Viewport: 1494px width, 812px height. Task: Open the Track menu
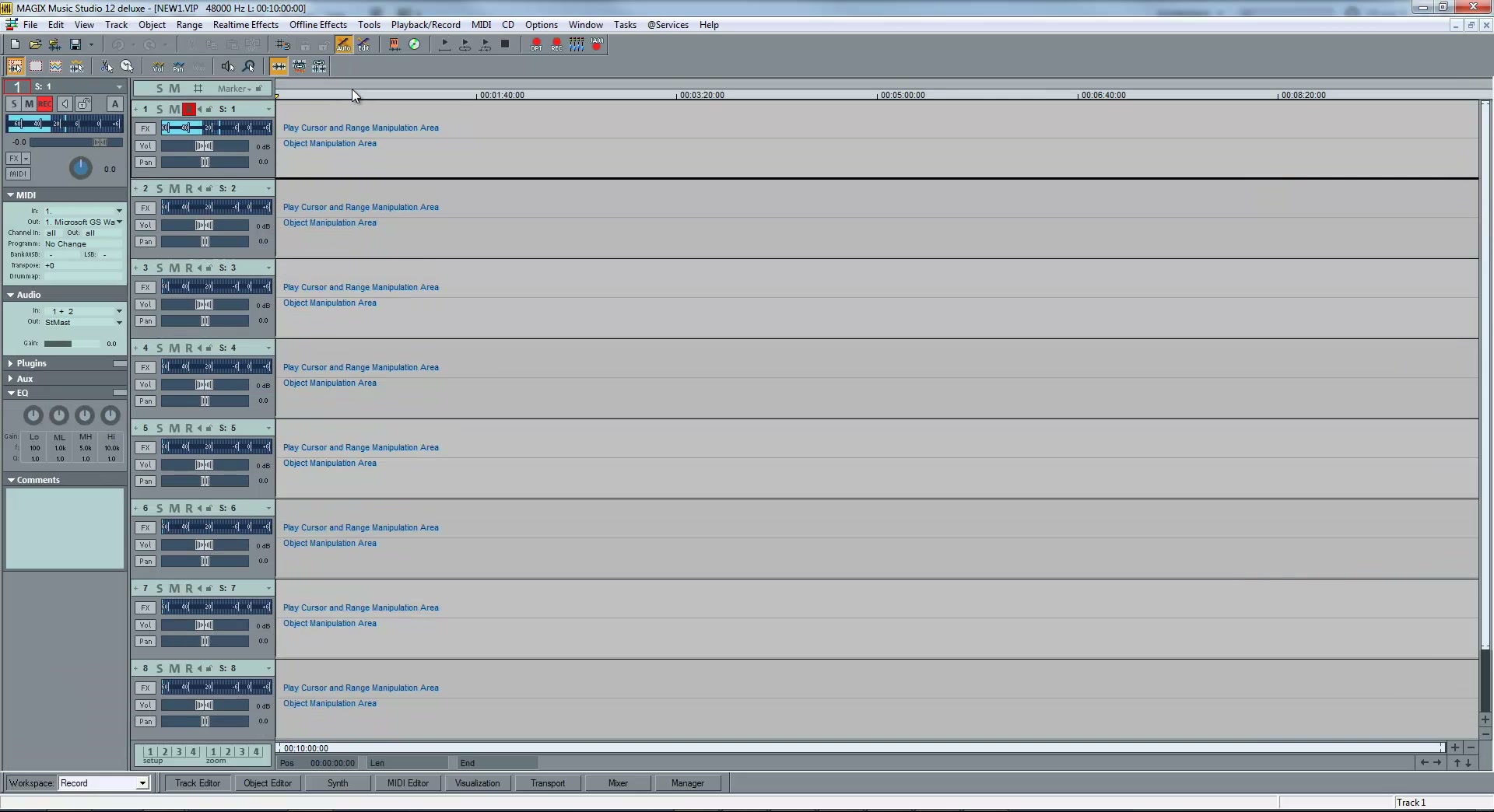pyautogui.click(x=116, y=25)
